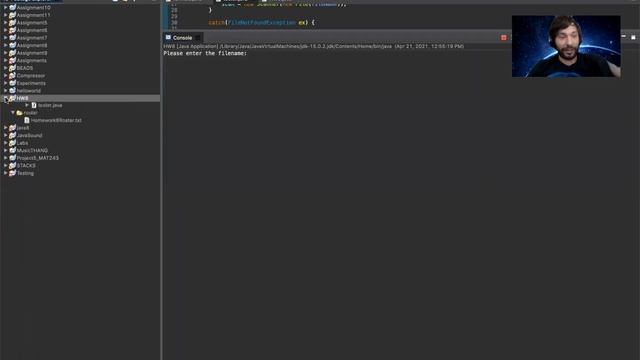The image size is (640, 360).
Task: Click the STACKS project icon
Action: [x=12, y=165]
